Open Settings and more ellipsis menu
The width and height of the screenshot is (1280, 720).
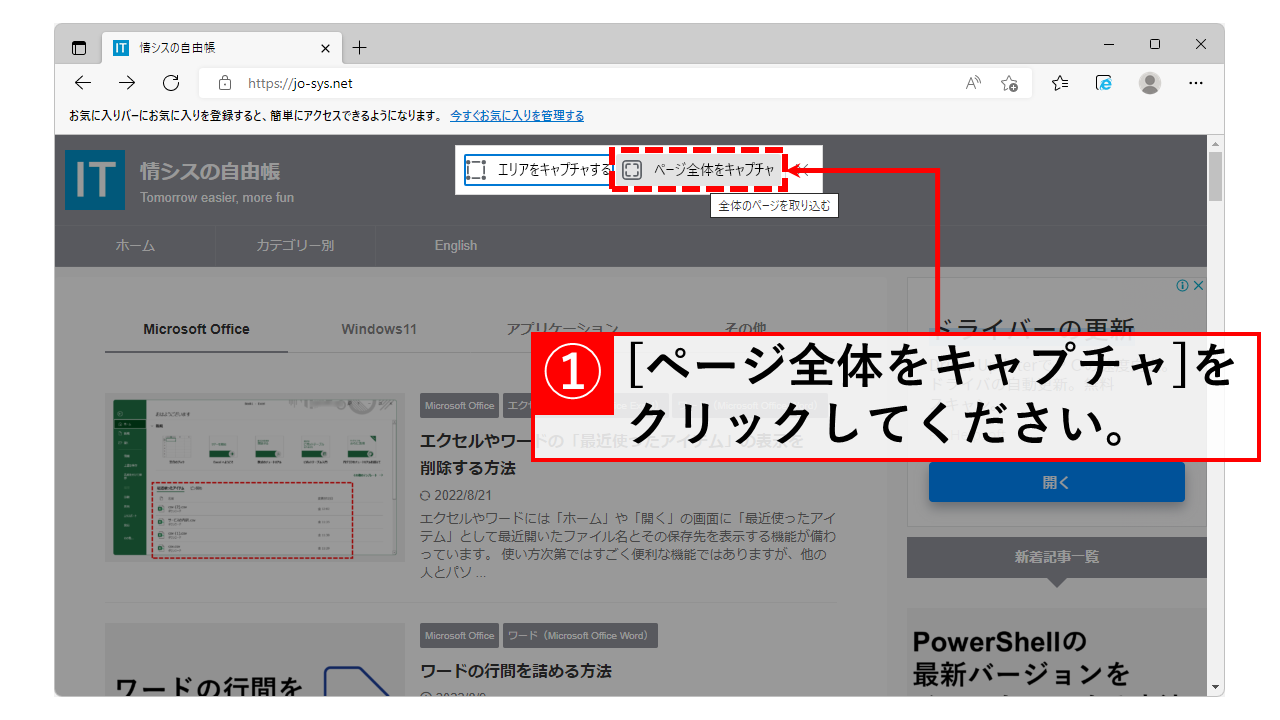tap(1195, 84)
